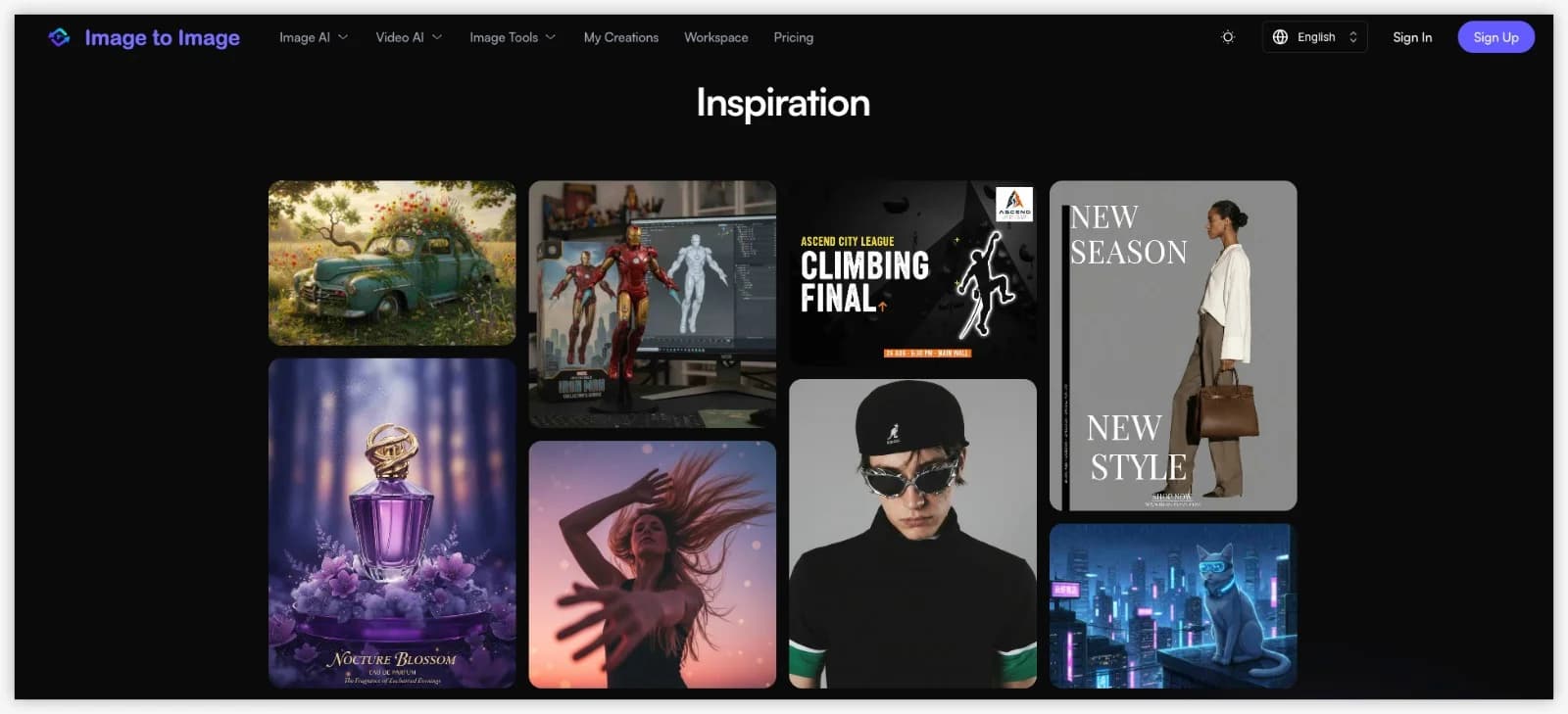Go to My Creations

pos(621,37)
